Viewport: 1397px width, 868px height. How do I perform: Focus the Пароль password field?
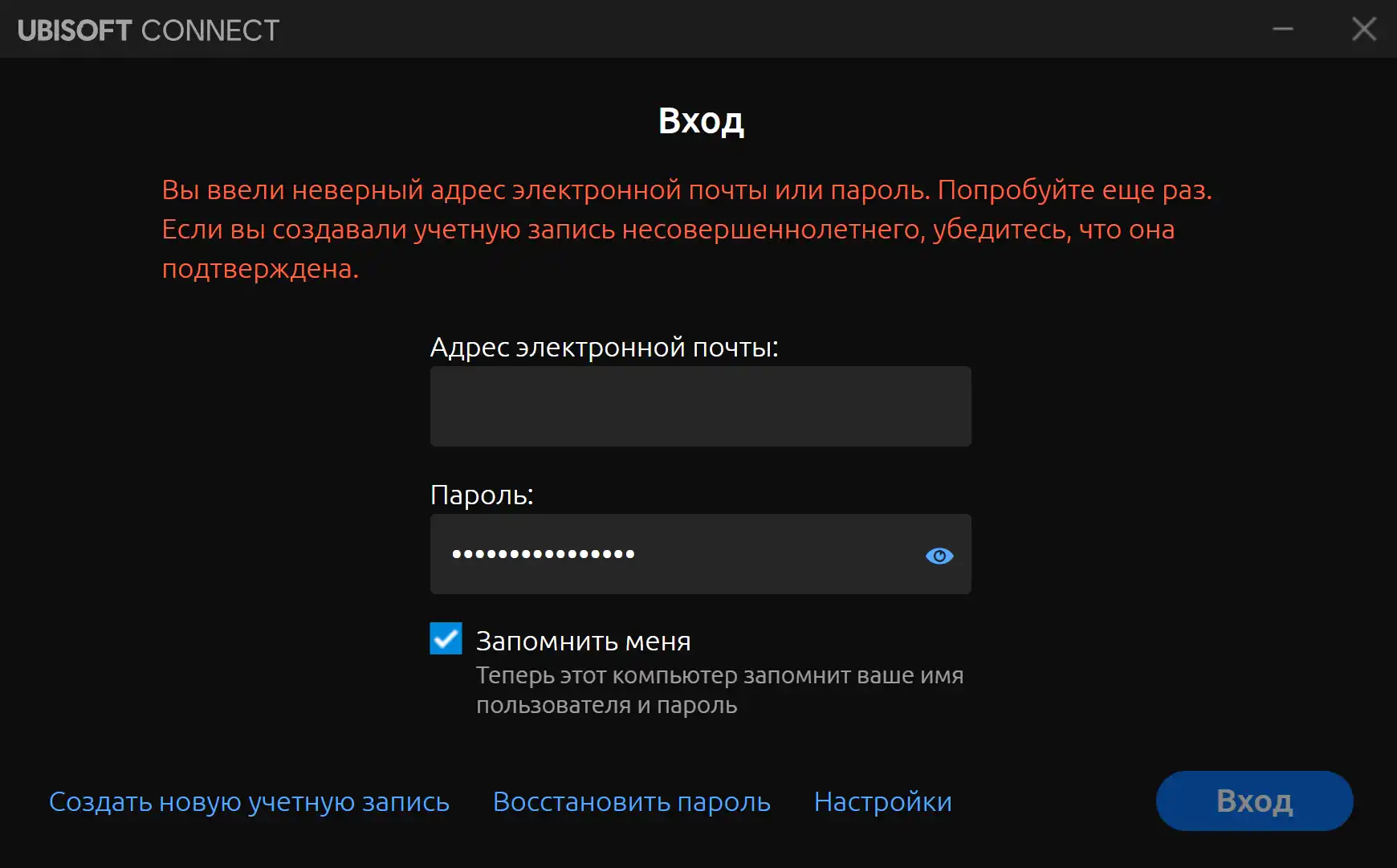point(700,554)
